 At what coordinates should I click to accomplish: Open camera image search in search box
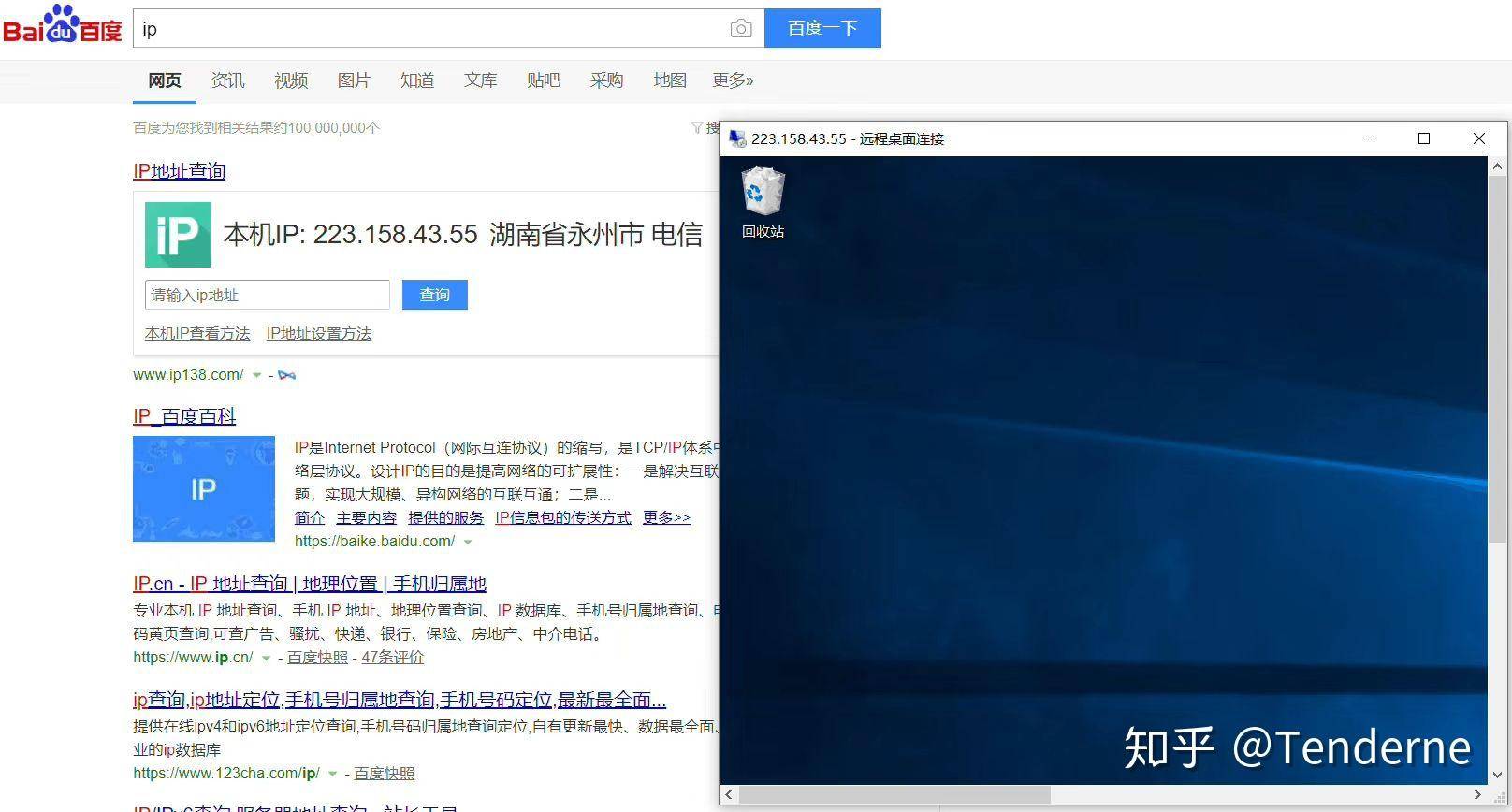coord(740,29)
